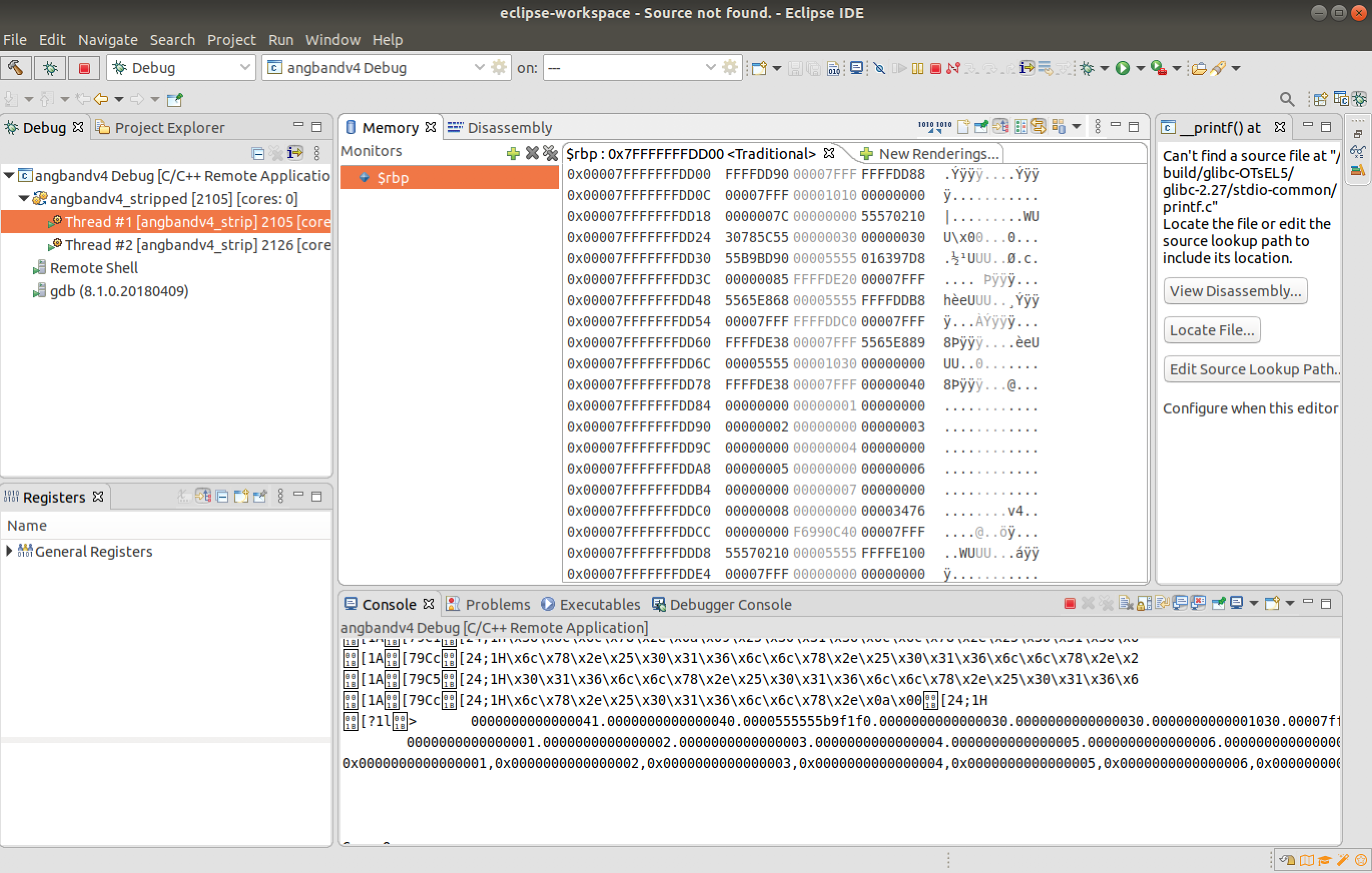Toggle Skip All Breakpoints

coord(879,69)
